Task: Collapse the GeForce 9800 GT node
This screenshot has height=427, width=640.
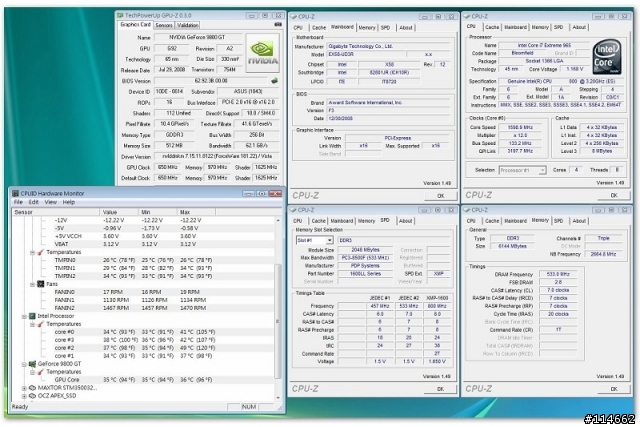Action: (24, 364)
